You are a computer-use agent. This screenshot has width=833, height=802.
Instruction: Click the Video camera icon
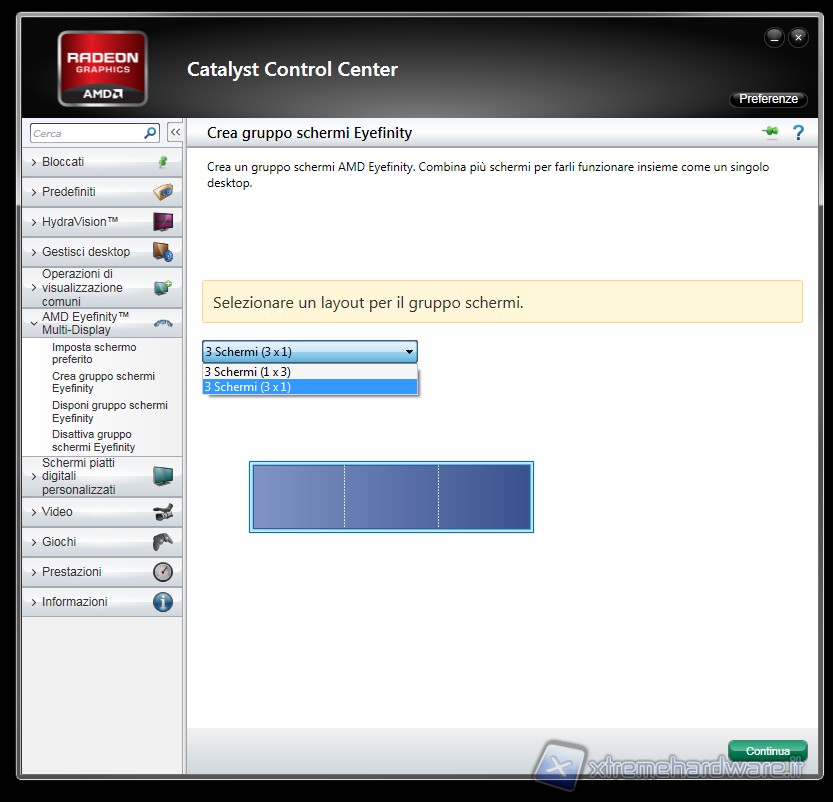point(162,512)
